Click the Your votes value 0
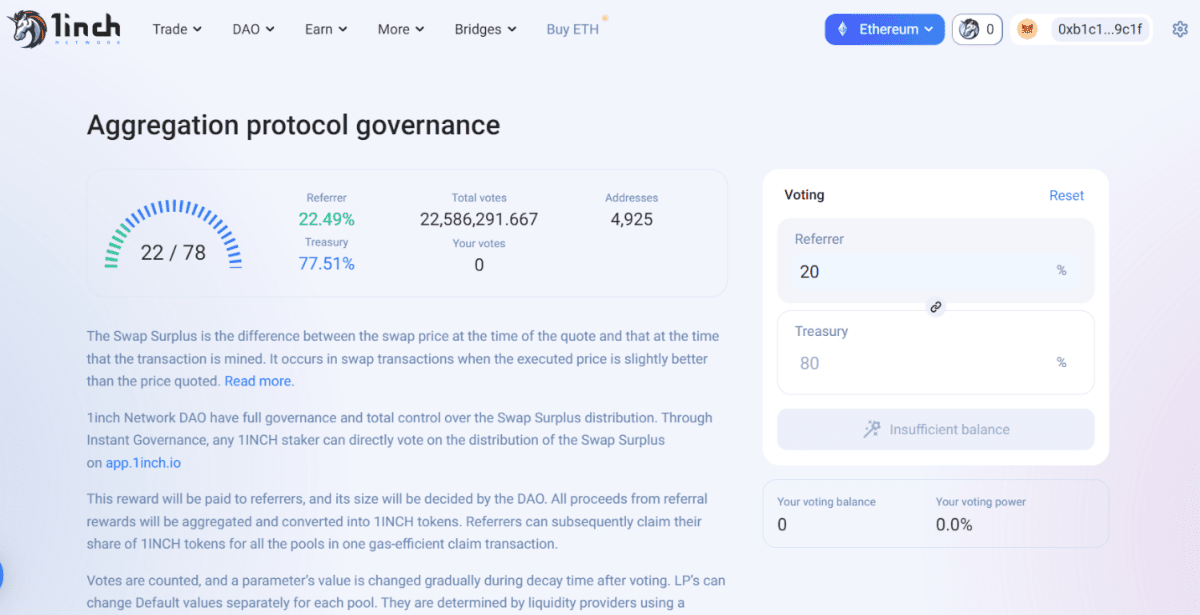 coord(479,265)
